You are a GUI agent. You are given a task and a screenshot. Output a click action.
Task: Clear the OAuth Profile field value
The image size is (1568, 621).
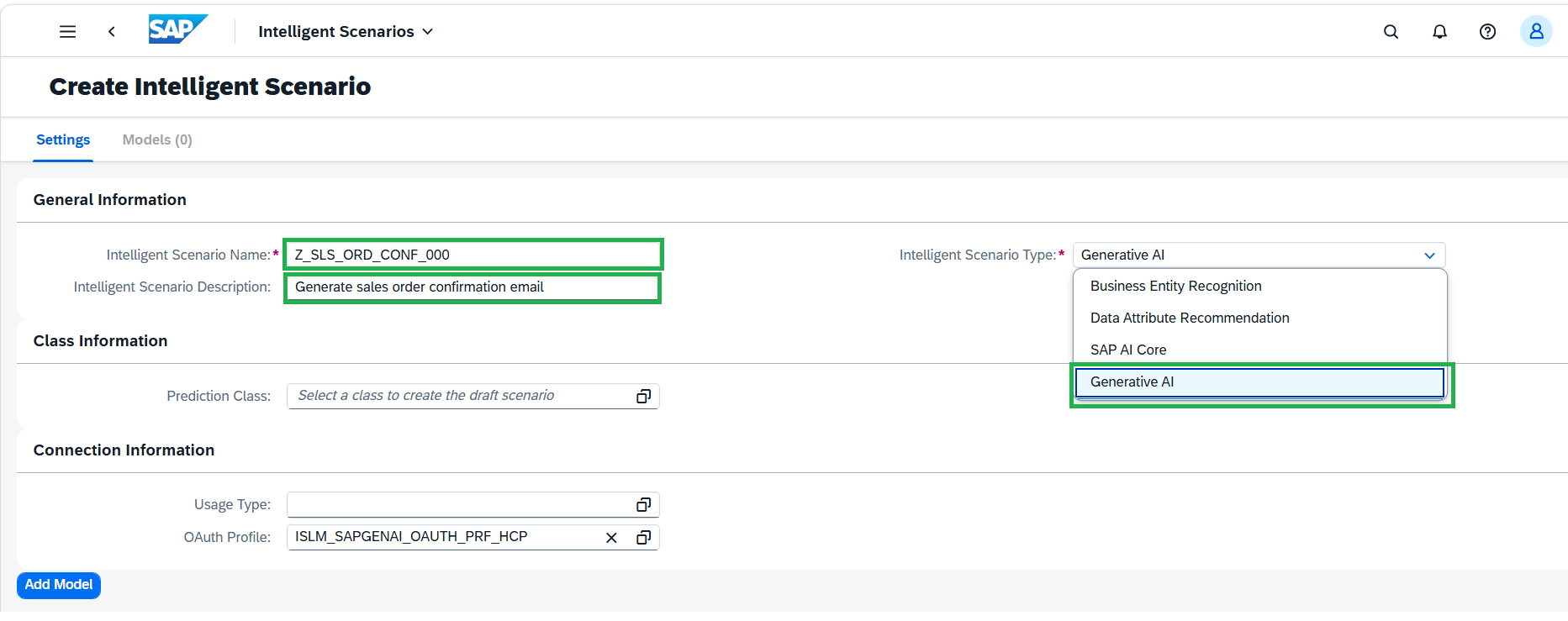click(612, 538)
